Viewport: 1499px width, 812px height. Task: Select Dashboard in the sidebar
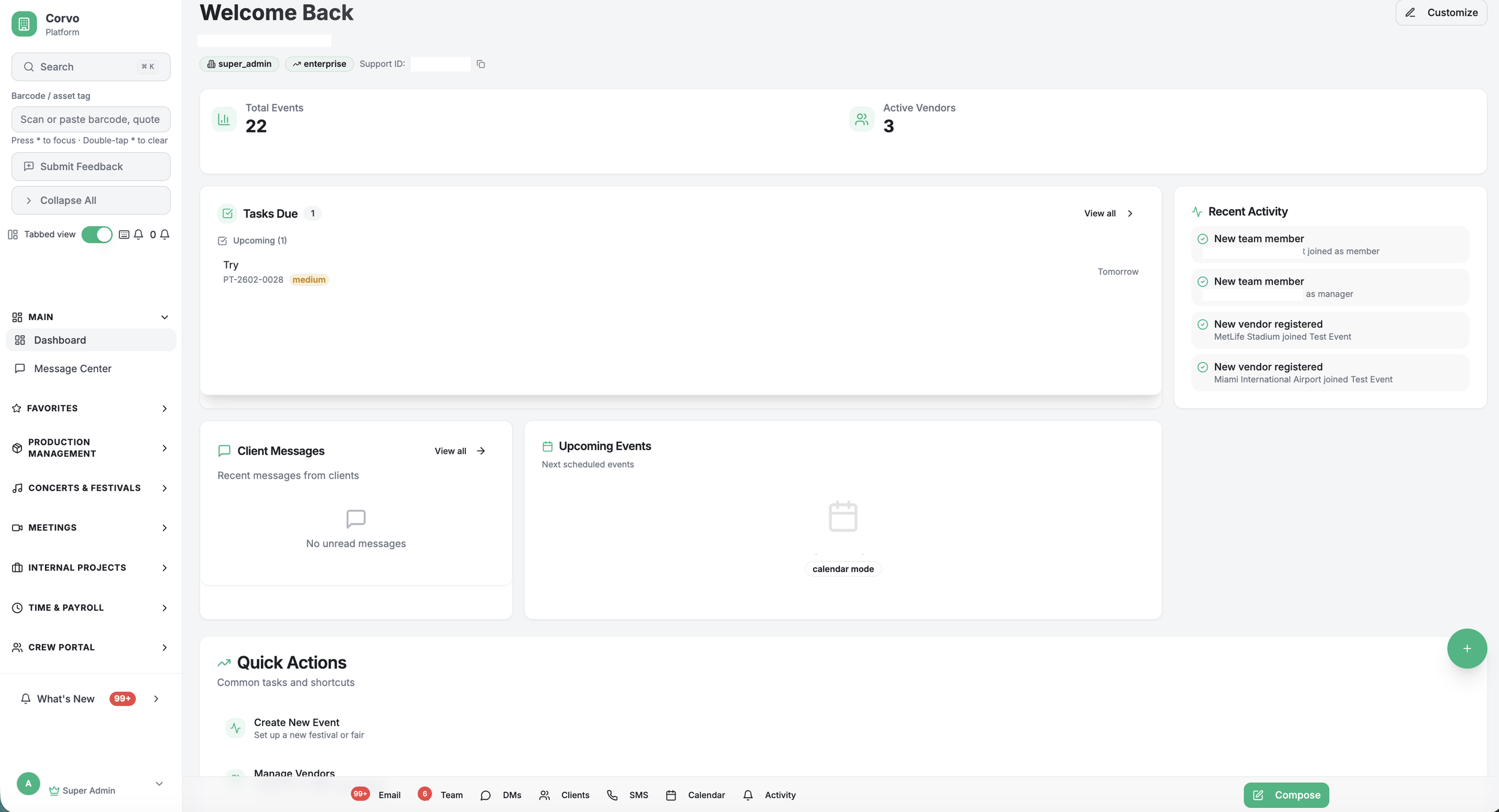tap(60, 340)
